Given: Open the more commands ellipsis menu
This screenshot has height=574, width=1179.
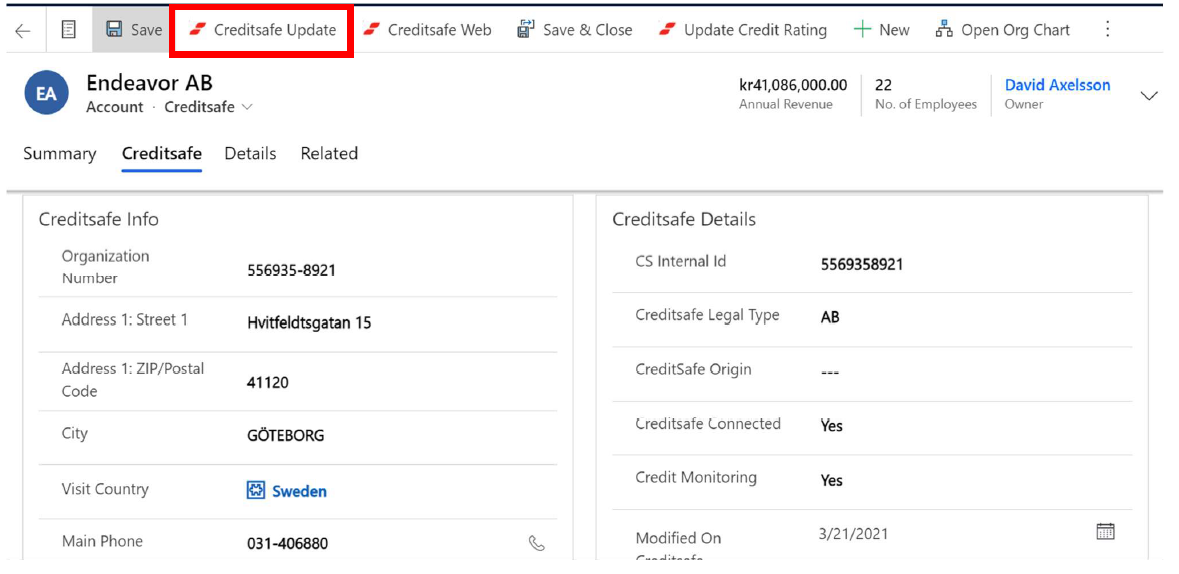Looking at the screenshot, I should (x=1107, y=30).
